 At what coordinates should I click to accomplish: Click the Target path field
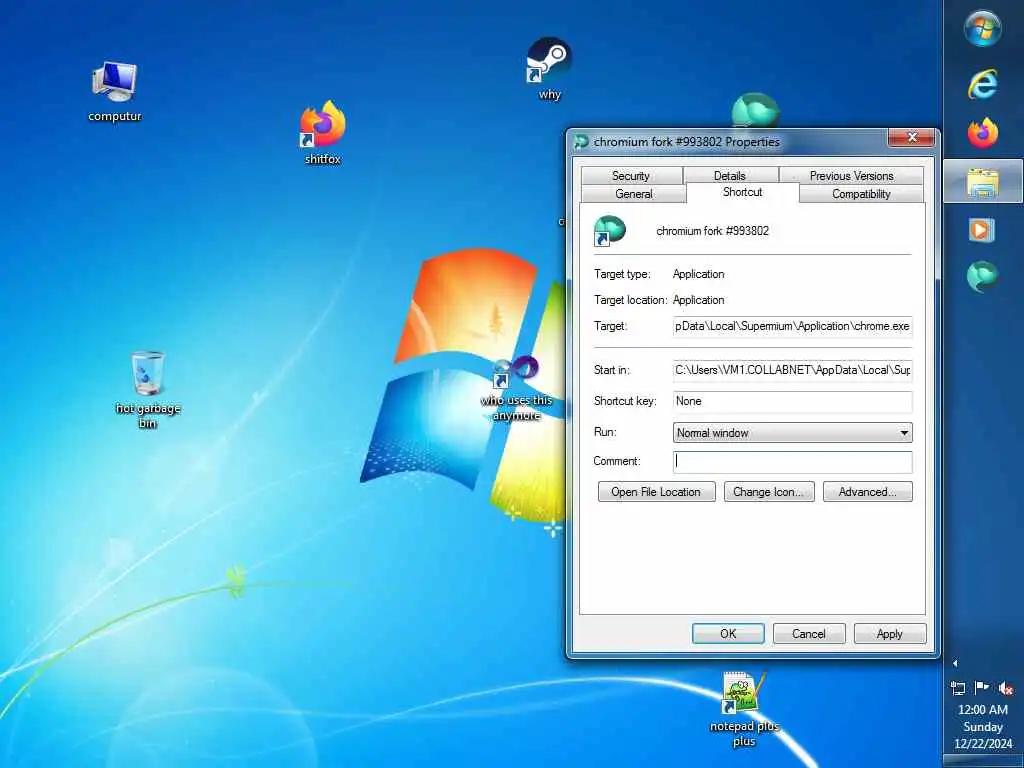point(792,326)
